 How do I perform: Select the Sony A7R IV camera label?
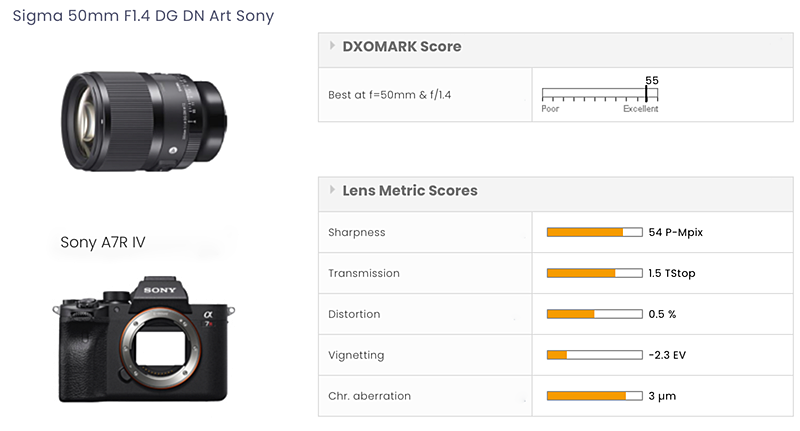point(102,242)
